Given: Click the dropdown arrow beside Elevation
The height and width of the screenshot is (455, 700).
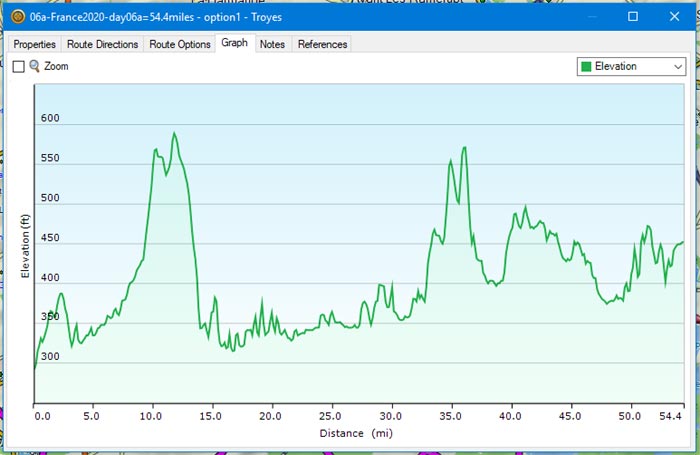Looking at the screenshot, I should (x=678, y=67).
